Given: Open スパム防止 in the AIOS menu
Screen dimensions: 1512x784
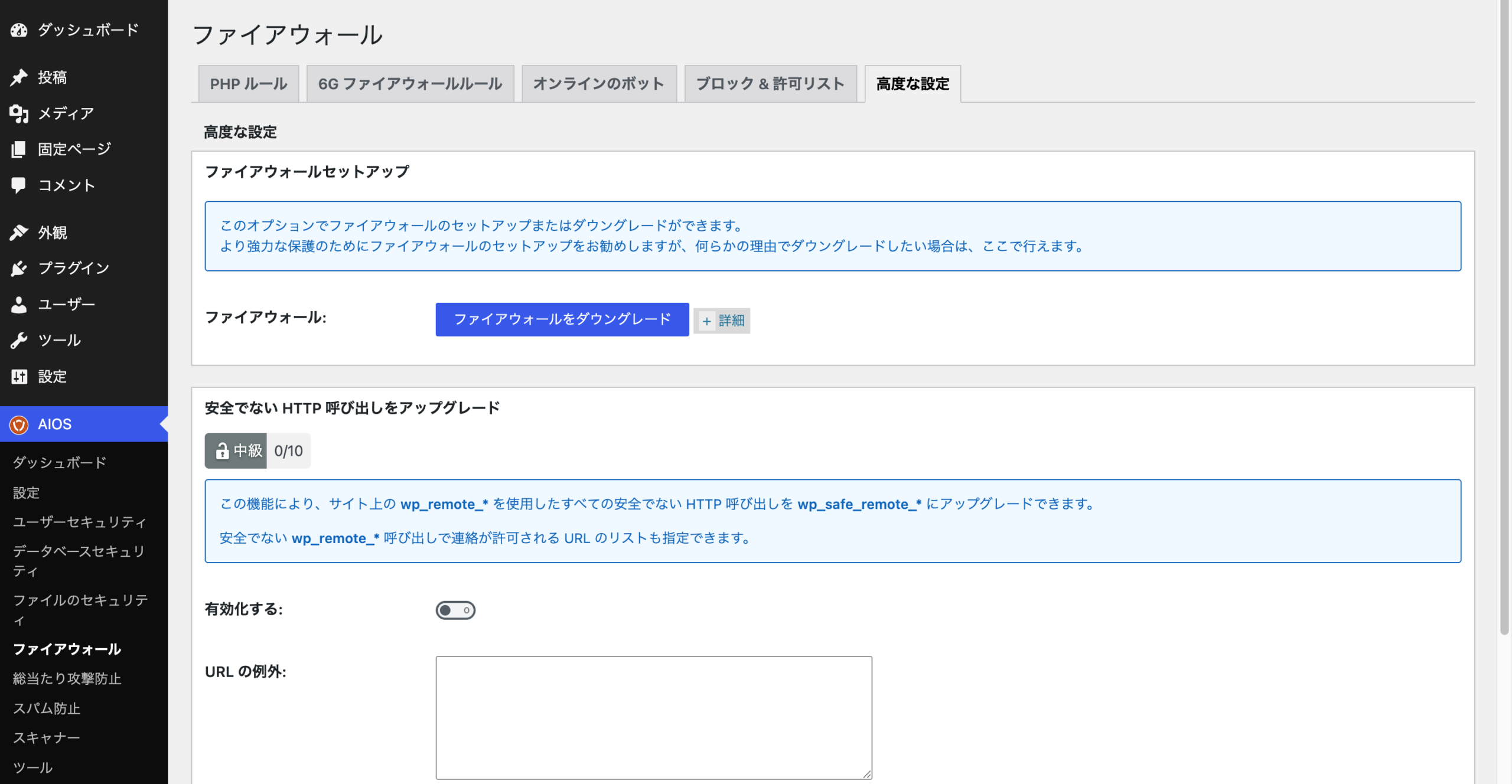Looking at the screenshot, I should click(47, 708).
